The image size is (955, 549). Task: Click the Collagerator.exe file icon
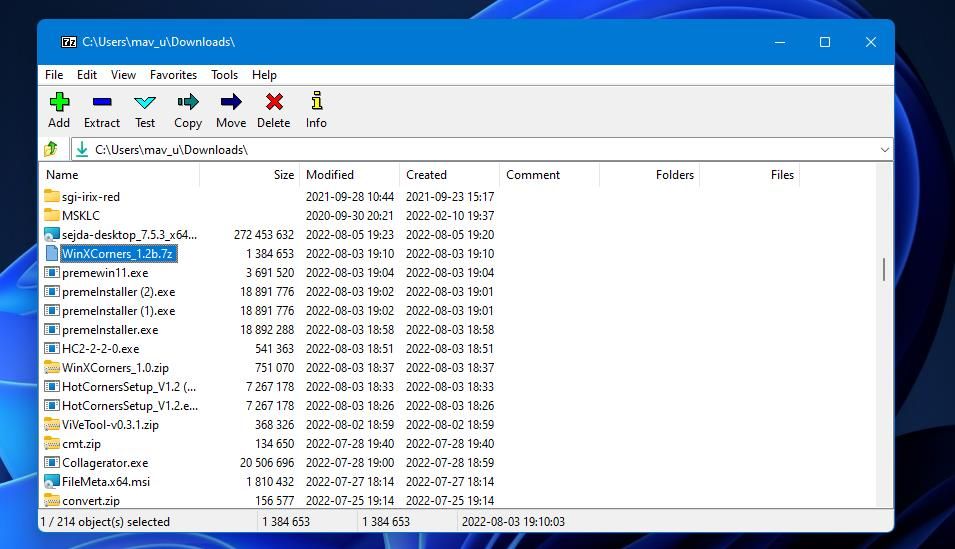(52, 462)
